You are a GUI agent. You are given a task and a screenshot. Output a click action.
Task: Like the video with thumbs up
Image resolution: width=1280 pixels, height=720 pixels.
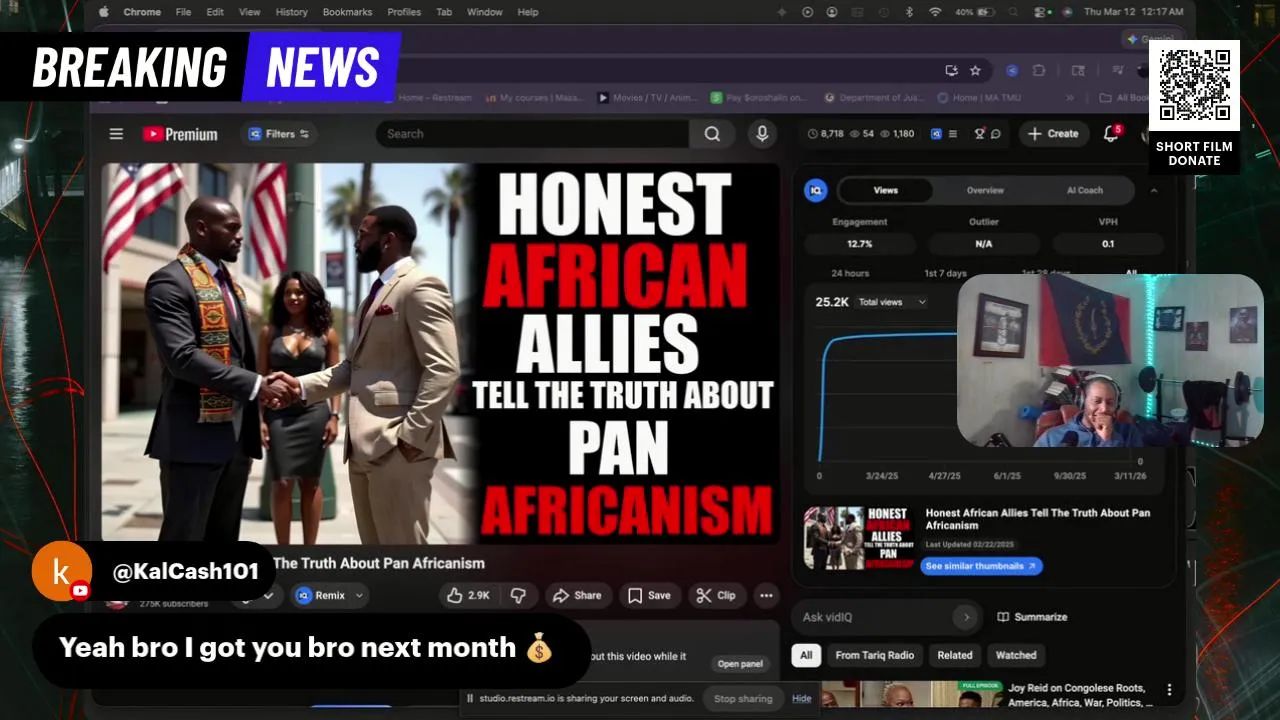tap(468, 595)
